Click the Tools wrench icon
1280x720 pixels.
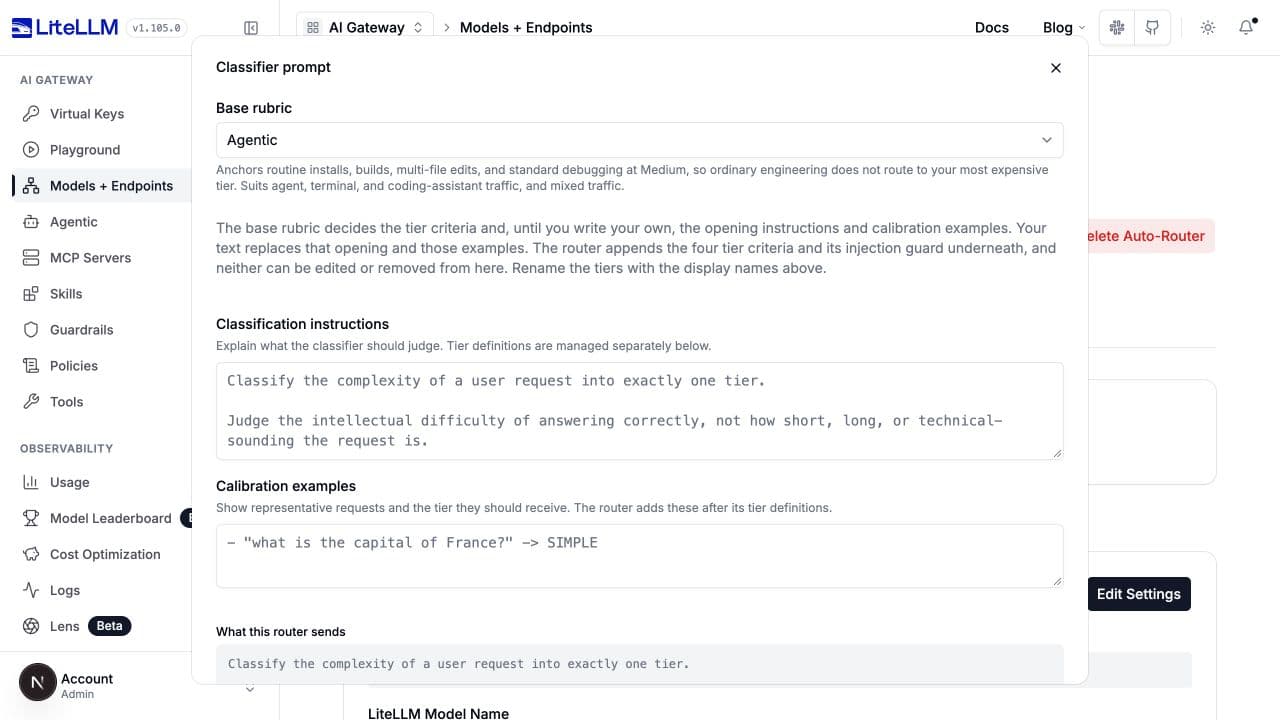click(x=31, y=402)
